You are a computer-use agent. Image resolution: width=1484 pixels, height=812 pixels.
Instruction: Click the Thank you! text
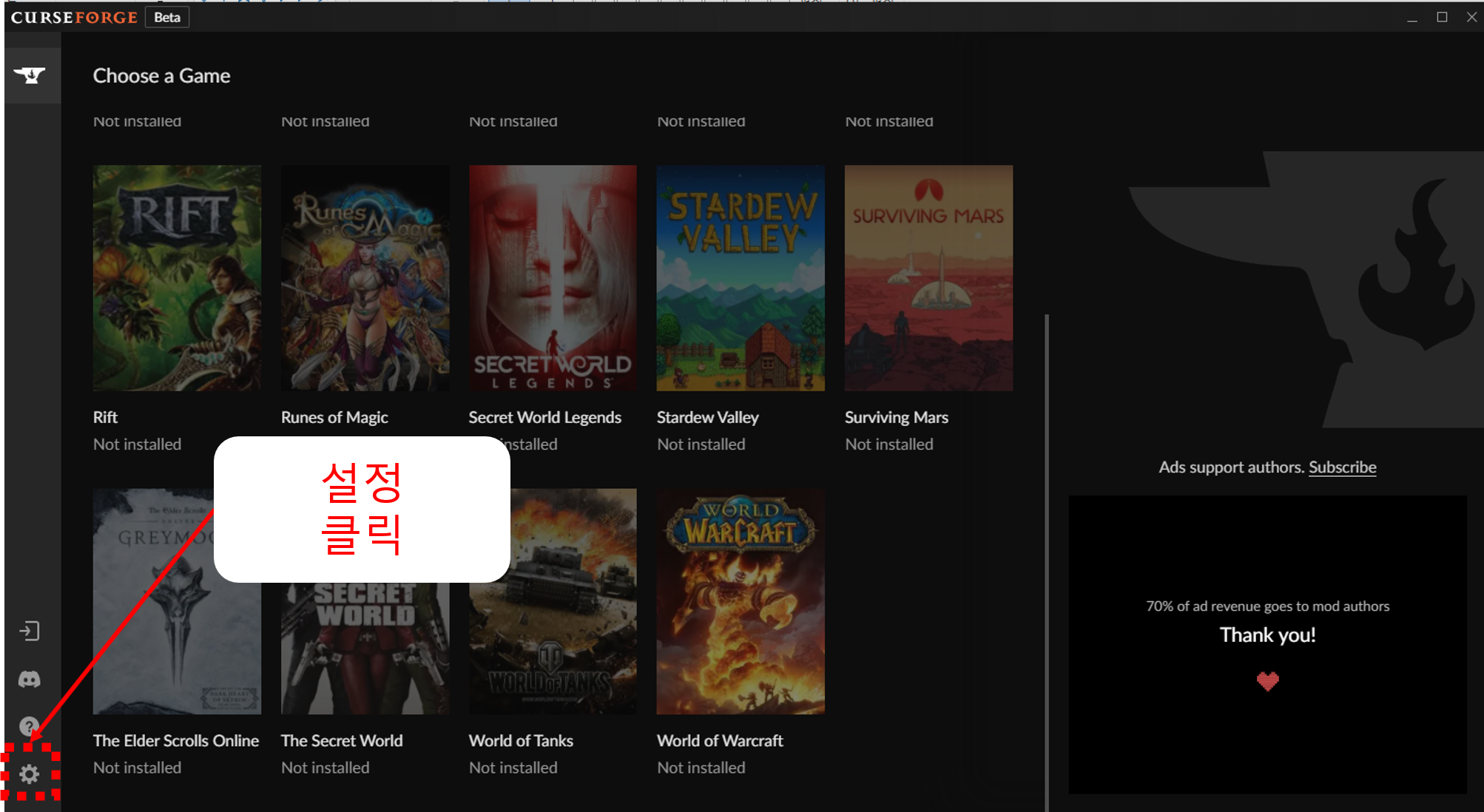(1268, 635)
